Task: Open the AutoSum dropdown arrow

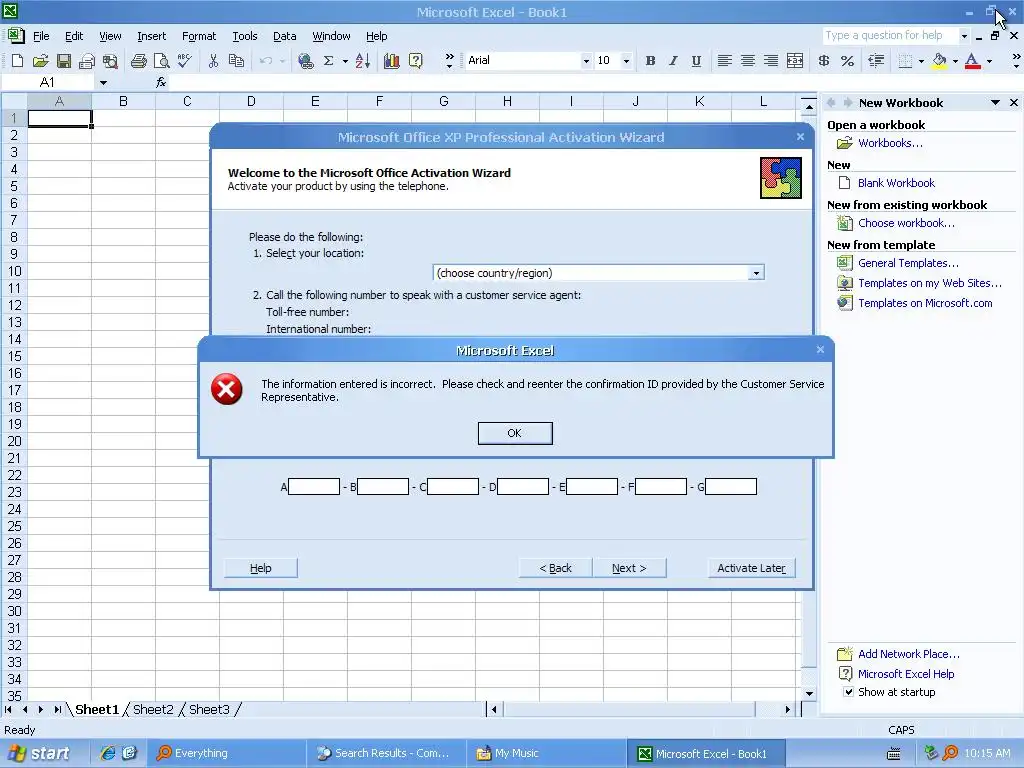Action: click(x=345, y=61)
